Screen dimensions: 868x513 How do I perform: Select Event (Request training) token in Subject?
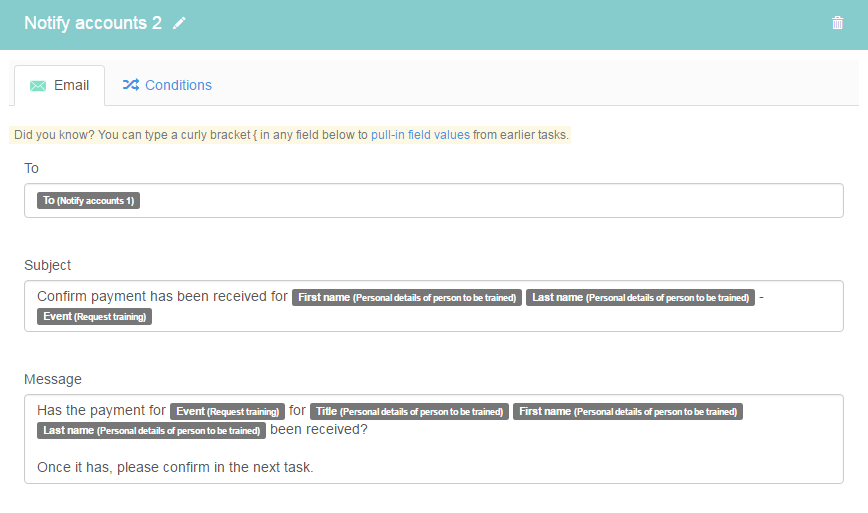pyautogui.click(x=95, y=317)
